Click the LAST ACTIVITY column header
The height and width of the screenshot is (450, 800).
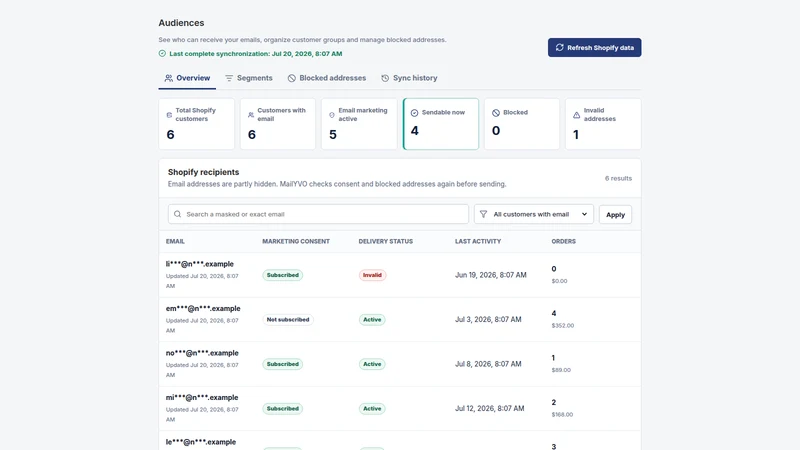[478, 241]
